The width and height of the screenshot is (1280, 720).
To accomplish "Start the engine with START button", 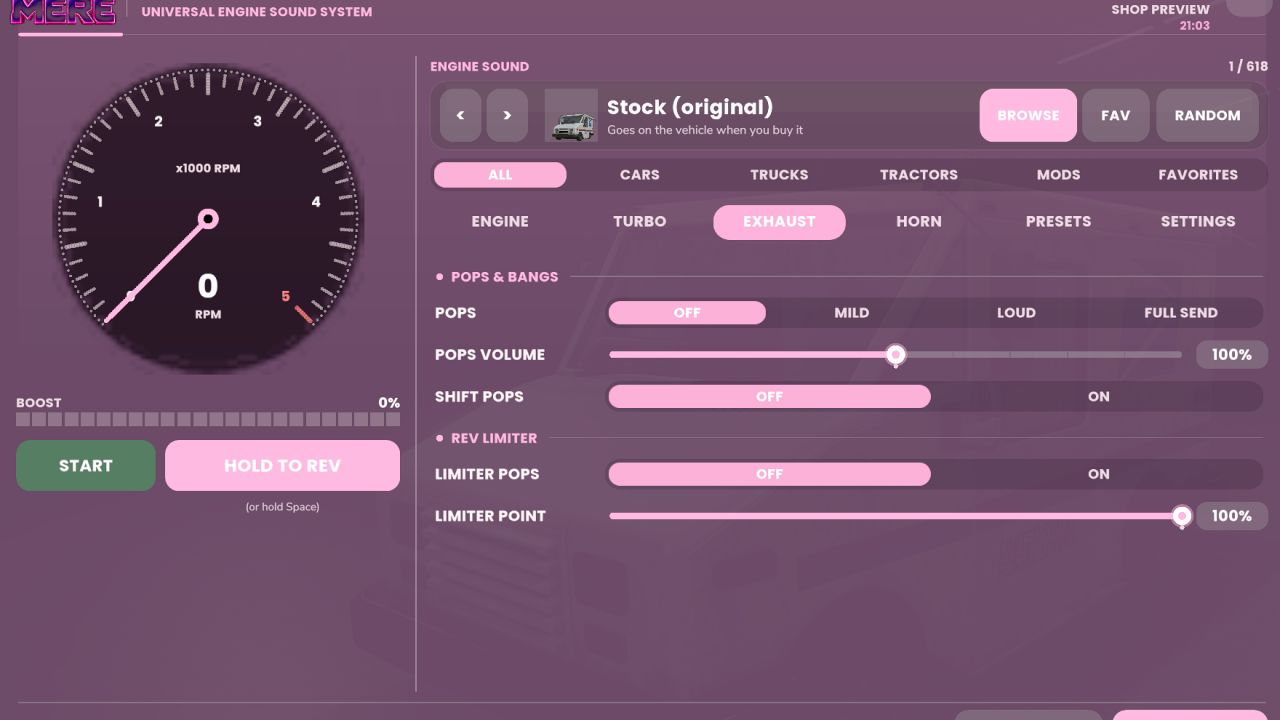I will 86,466.
